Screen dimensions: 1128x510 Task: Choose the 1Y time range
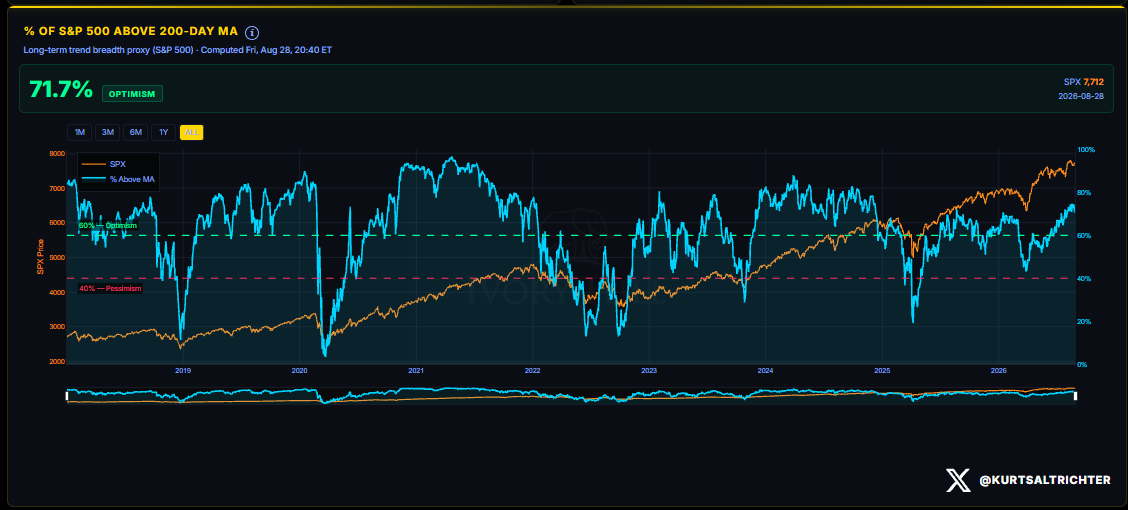click(163, 132)
